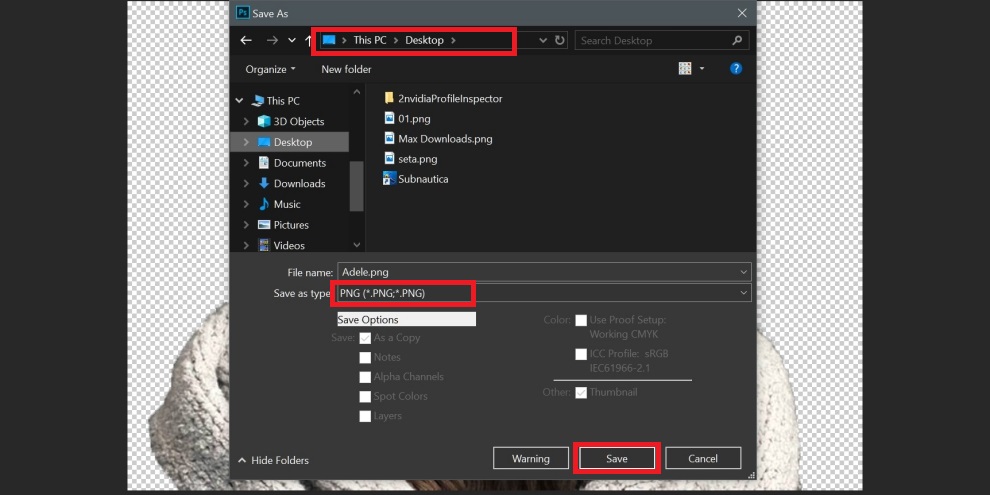The width and height of the screenshot is (990, 495).
Task: Toggle the As a Copy checkbox
Action: (365, 338)
